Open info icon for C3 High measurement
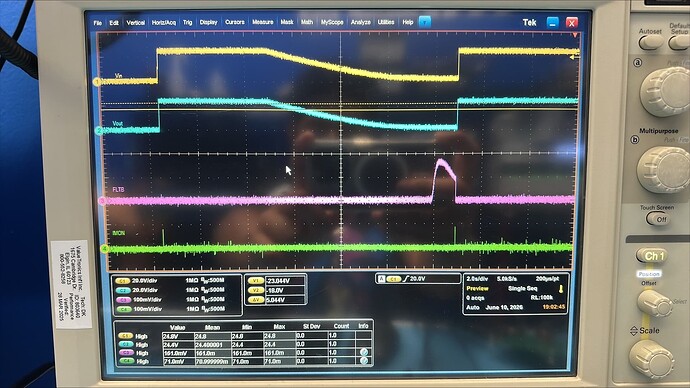Image resolution: width=690 pixels, height=388 pixels. (364, 352)
